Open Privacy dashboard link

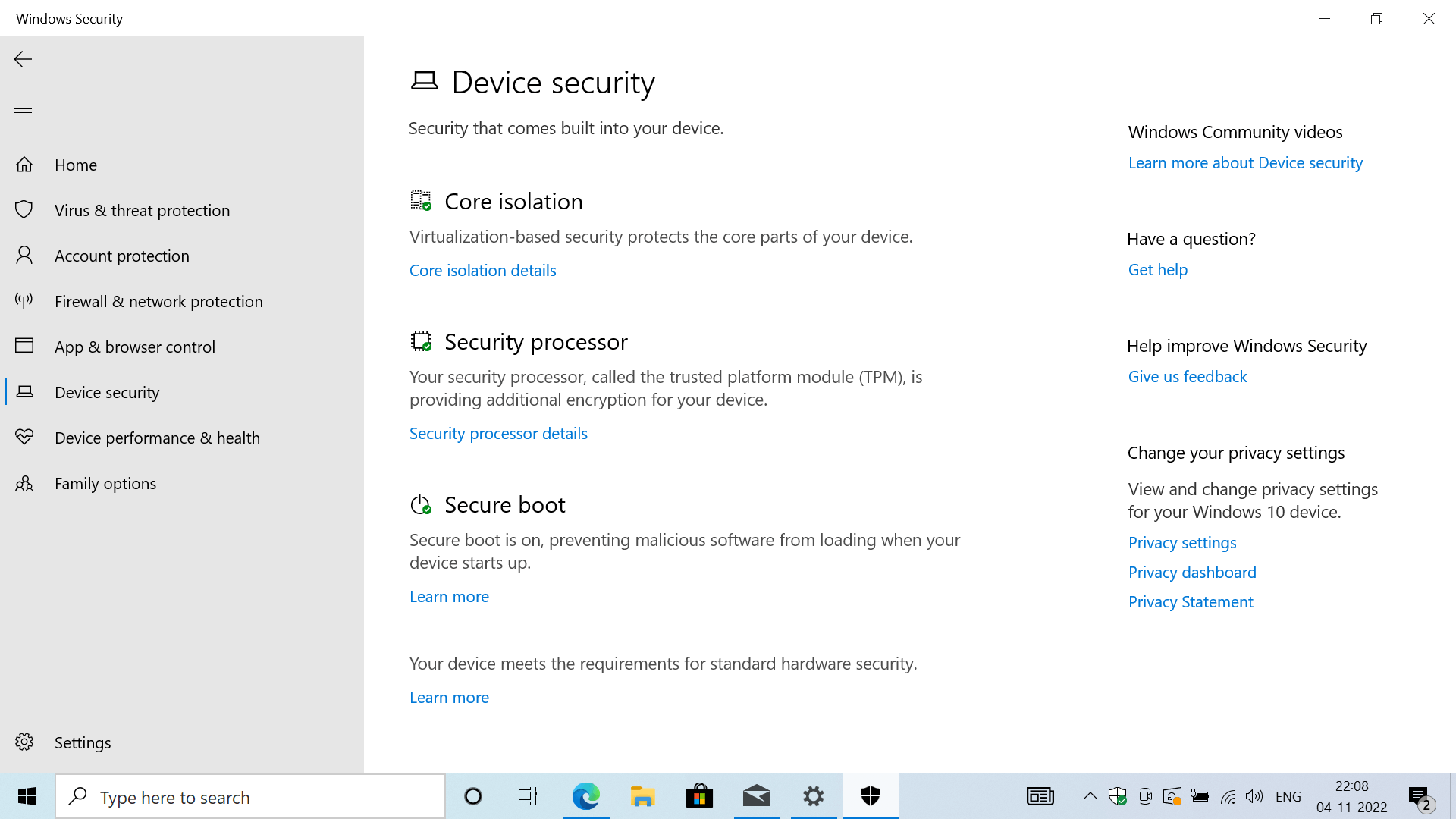tap(1192, 573)
